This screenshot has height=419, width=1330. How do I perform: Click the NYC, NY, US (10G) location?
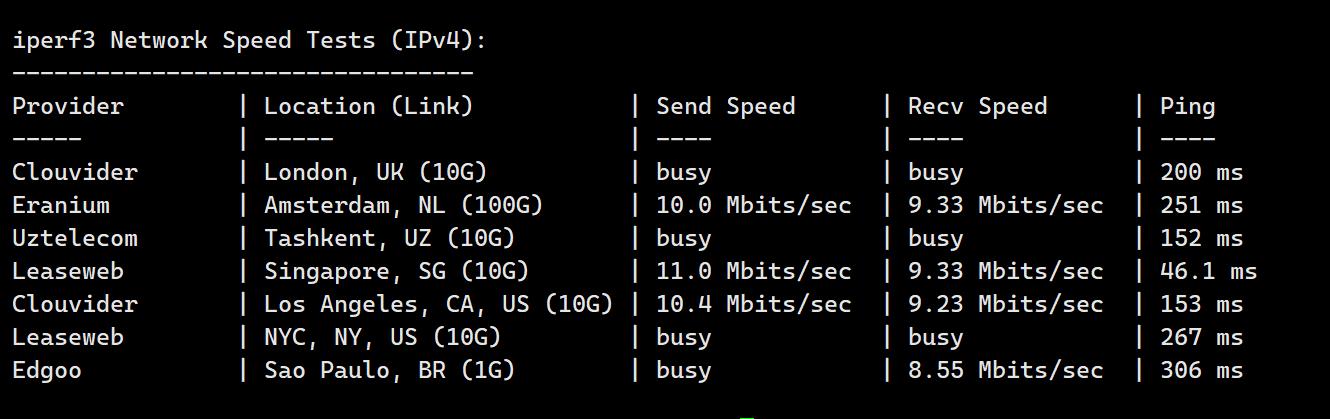382,337
